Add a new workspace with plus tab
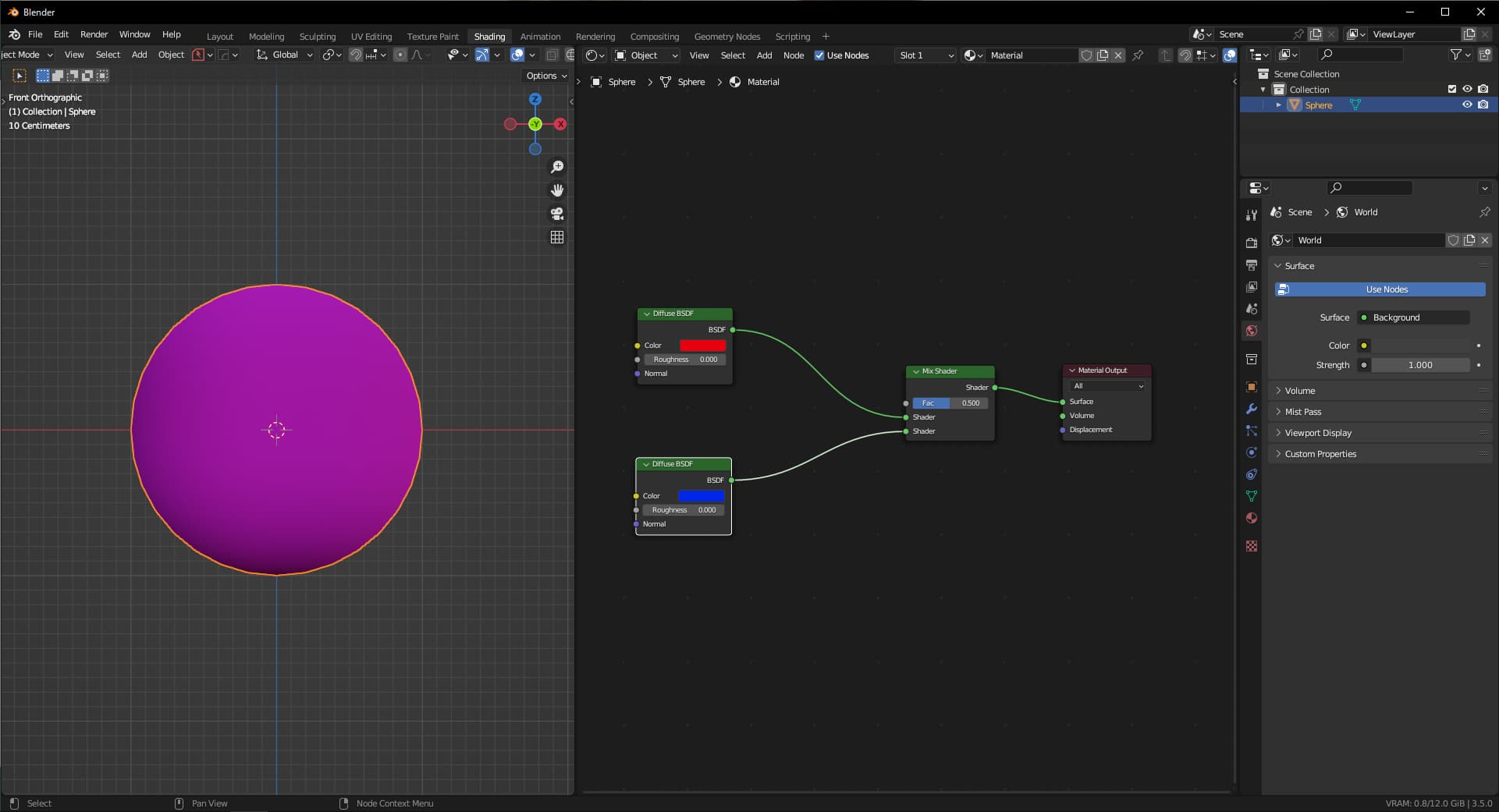The width and height of the screenshot is (1499, 812). (x=826, y=37)
